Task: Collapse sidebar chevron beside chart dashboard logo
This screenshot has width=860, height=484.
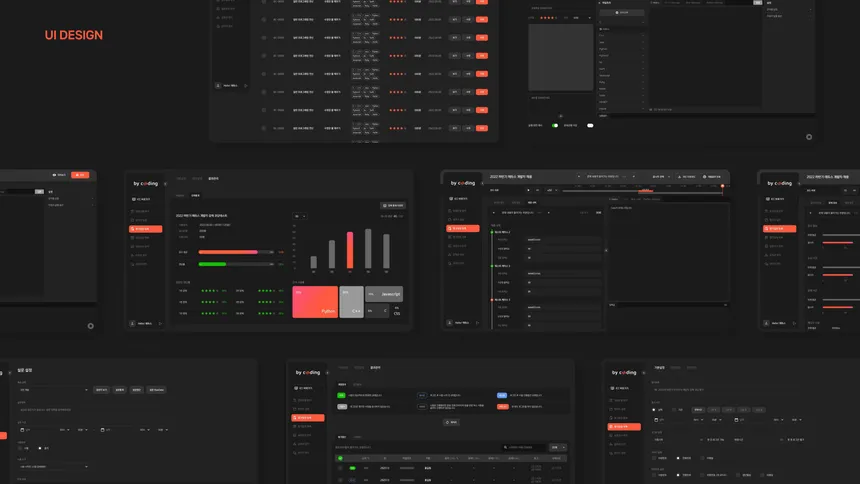Action: 165,184
